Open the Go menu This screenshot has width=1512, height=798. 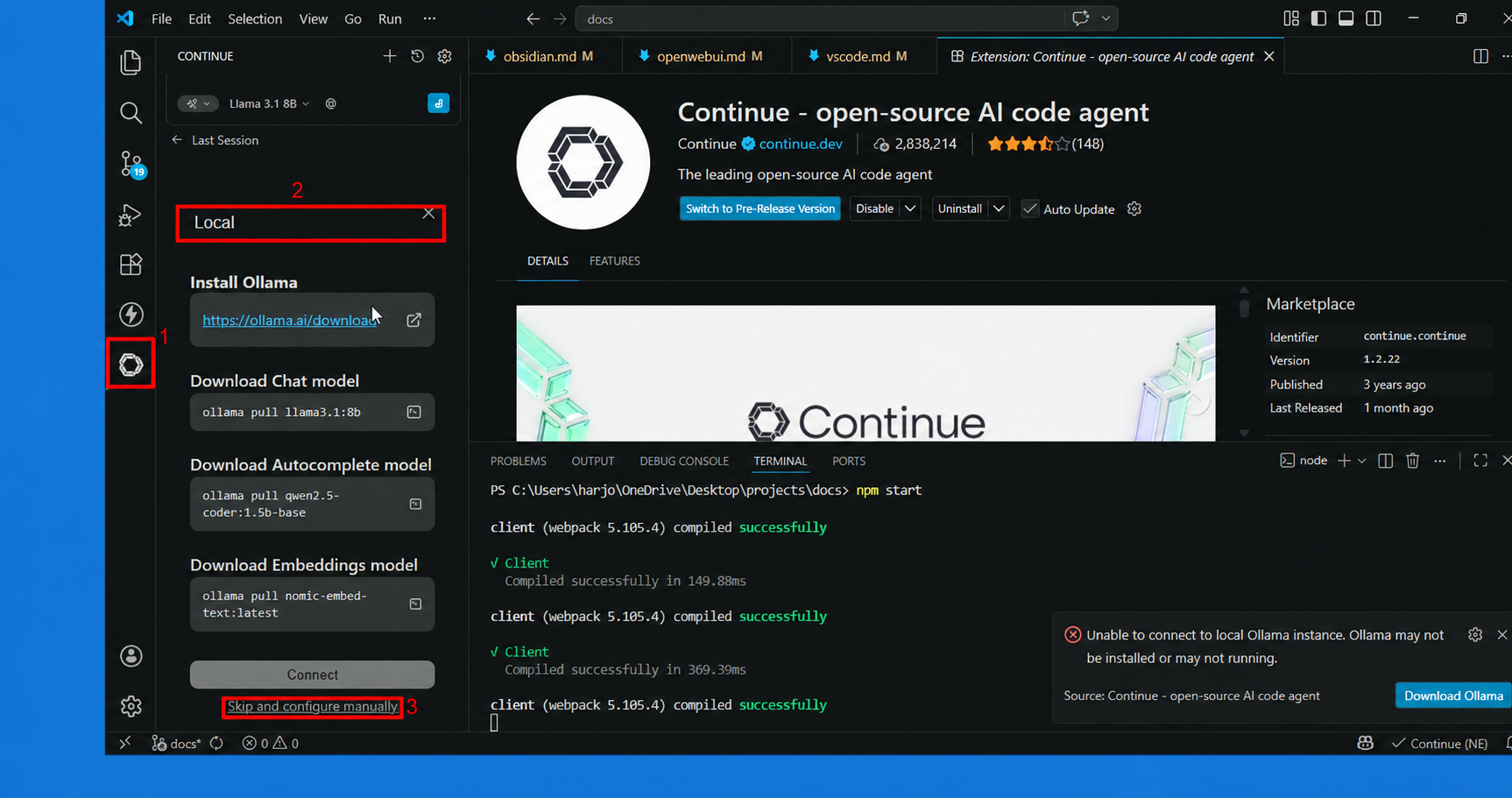353,18
